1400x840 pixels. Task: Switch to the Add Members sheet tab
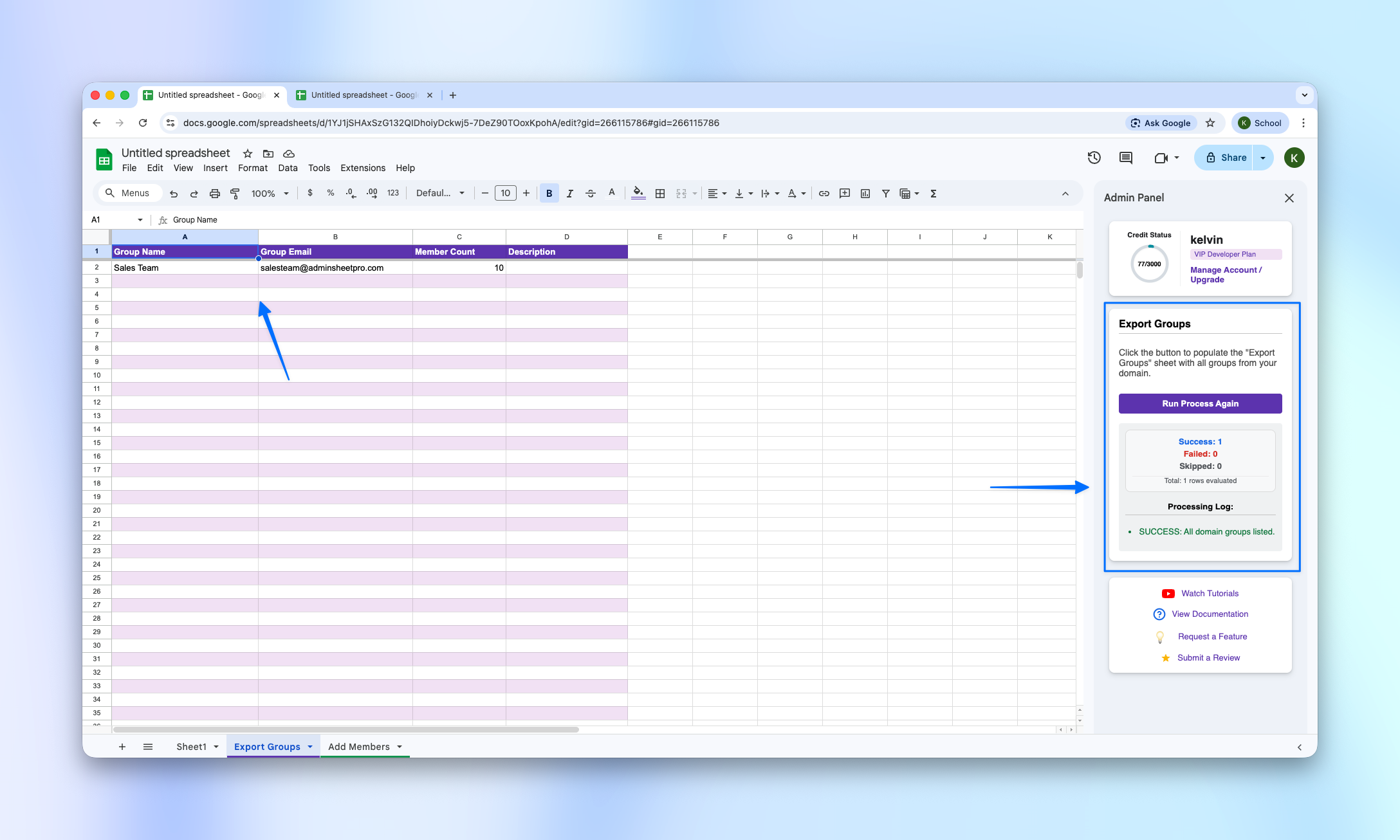[x=359, y=747]
